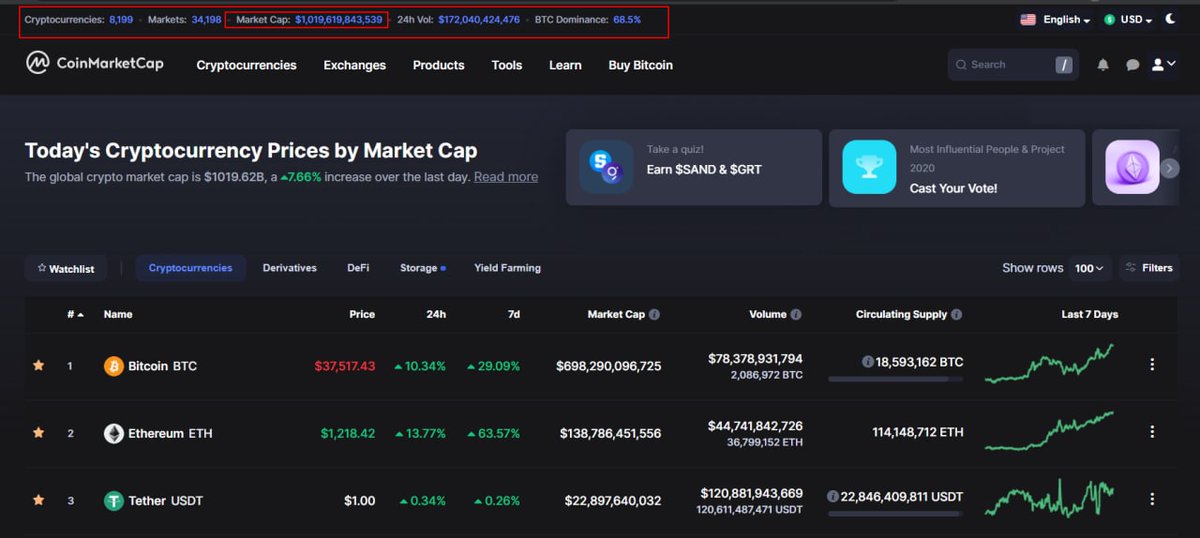Viewport: 1200px width, 538px height.
Task: Toggle dark mode moon icon
Action: (x=1171, y=19)
